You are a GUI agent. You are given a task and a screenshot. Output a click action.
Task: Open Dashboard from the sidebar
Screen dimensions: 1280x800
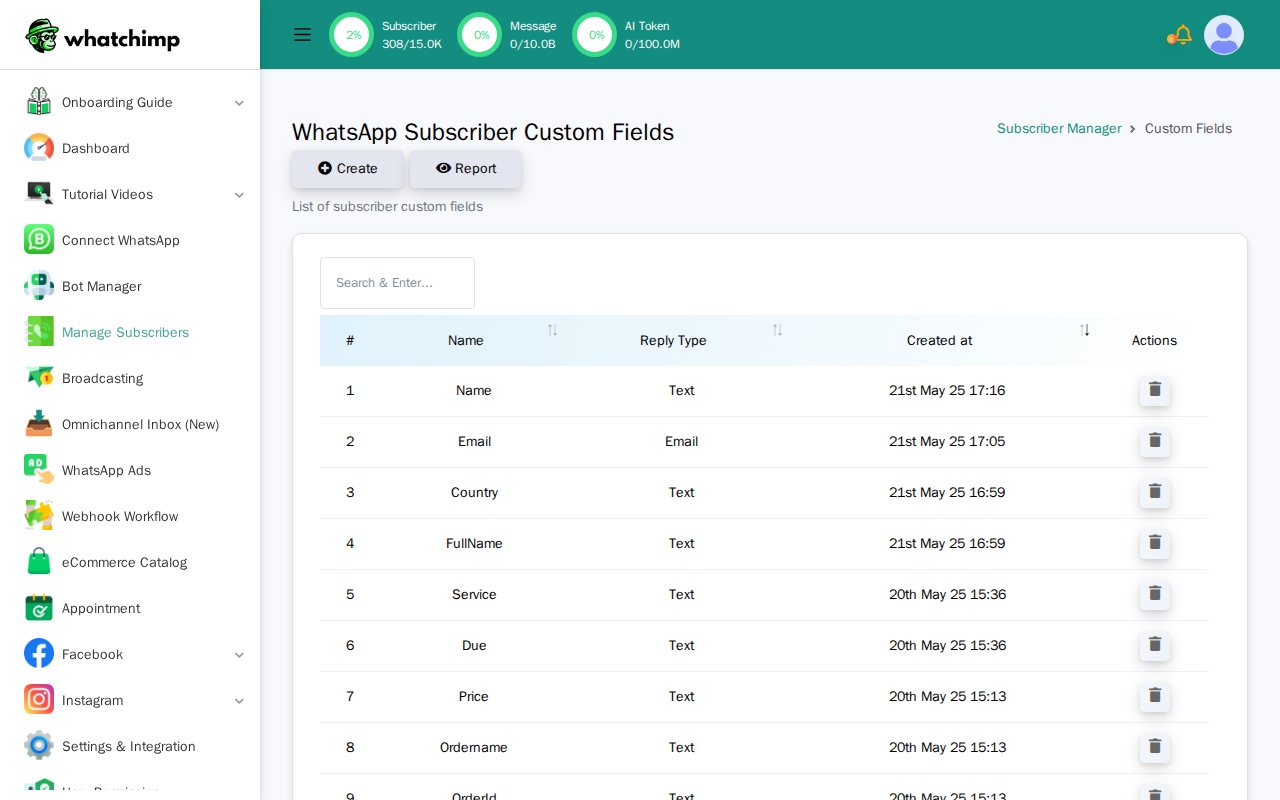pyautogui.click(x=96, y=148)
